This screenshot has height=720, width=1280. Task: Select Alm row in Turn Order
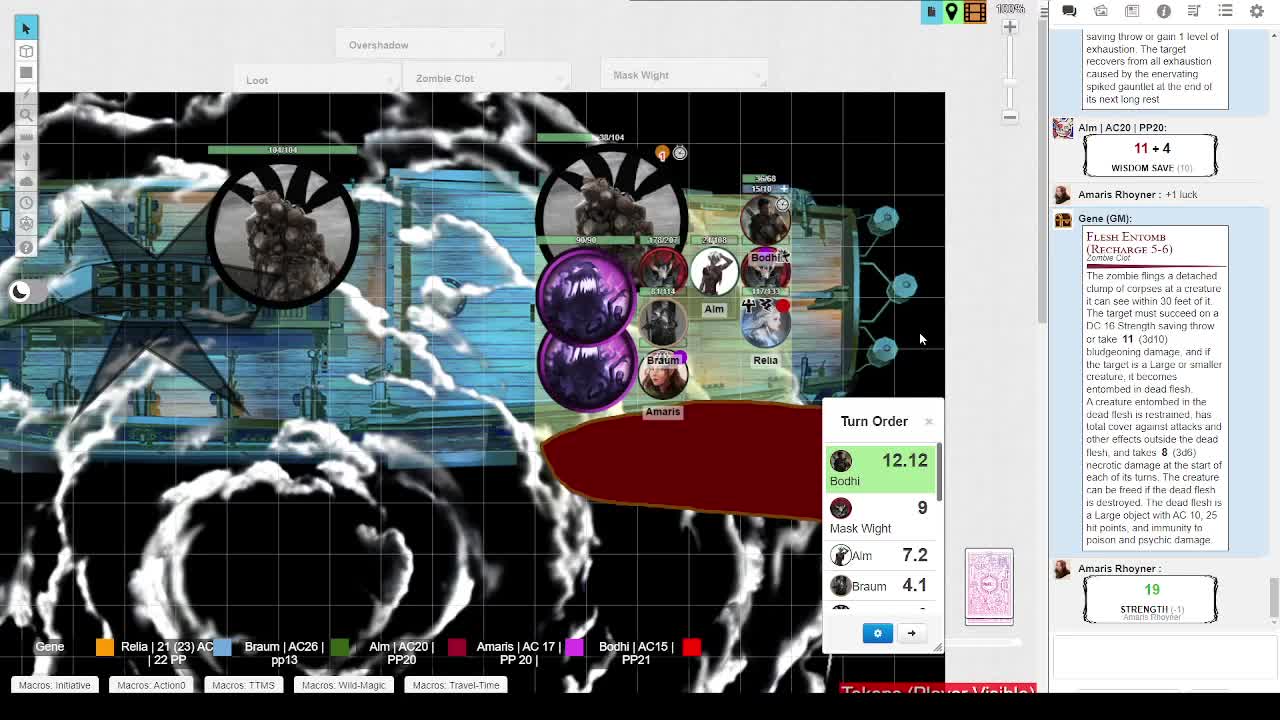pyautogui.click(x=878, y=555)
